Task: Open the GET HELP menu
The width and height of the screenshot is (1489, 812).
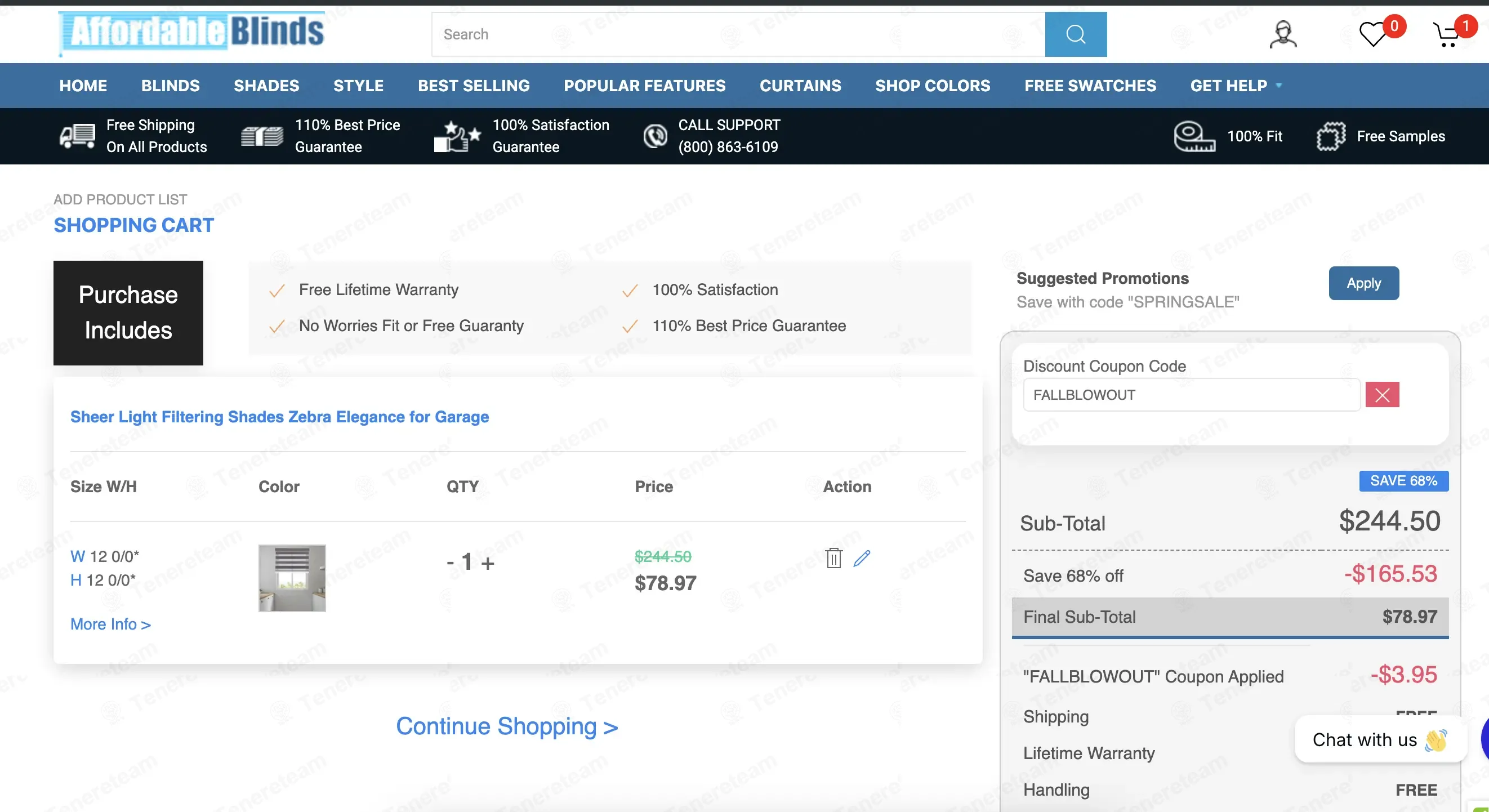Action: [1228, 86]
